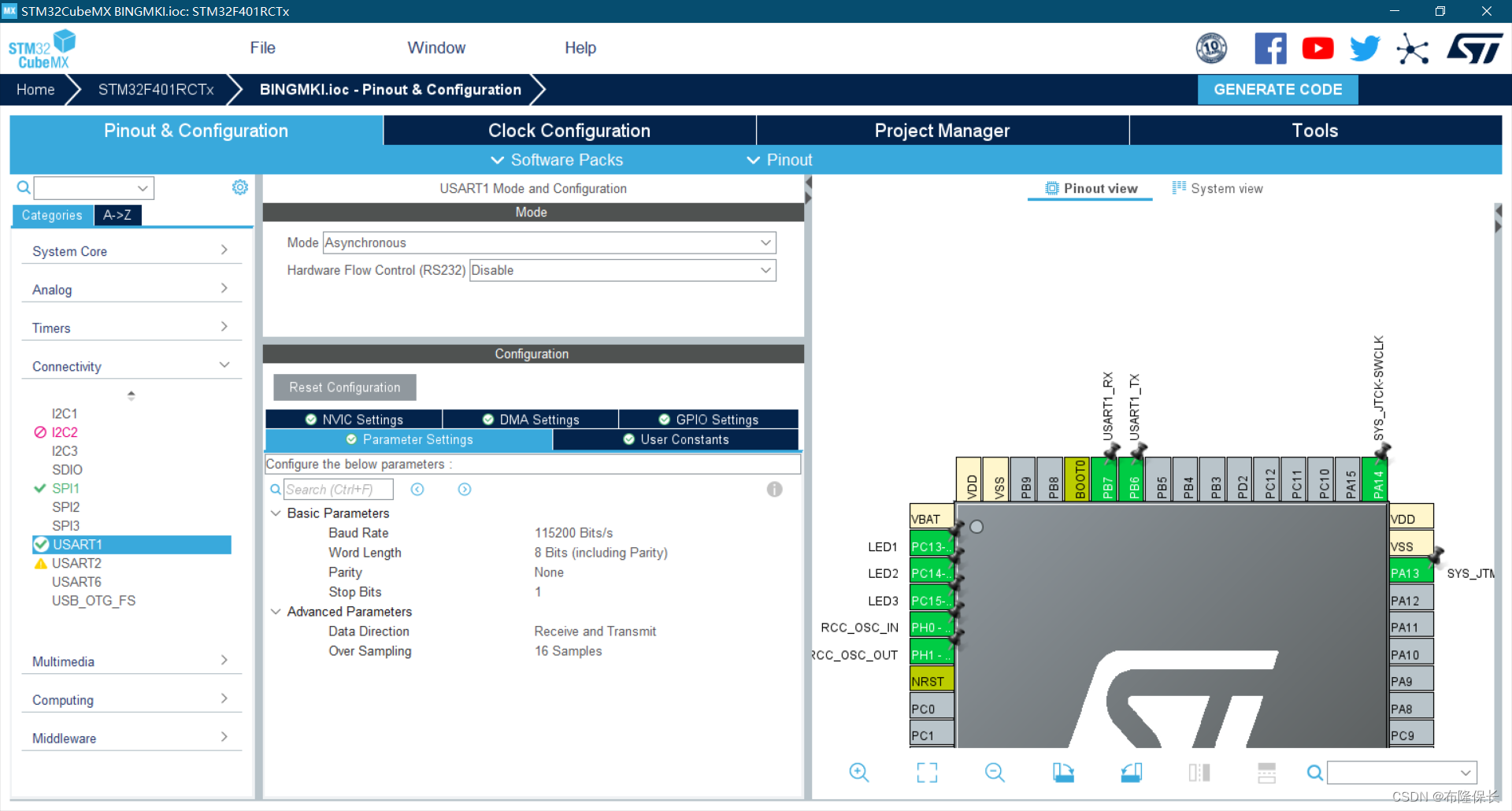Switch to Project Manager tab

tap(942, 131)
